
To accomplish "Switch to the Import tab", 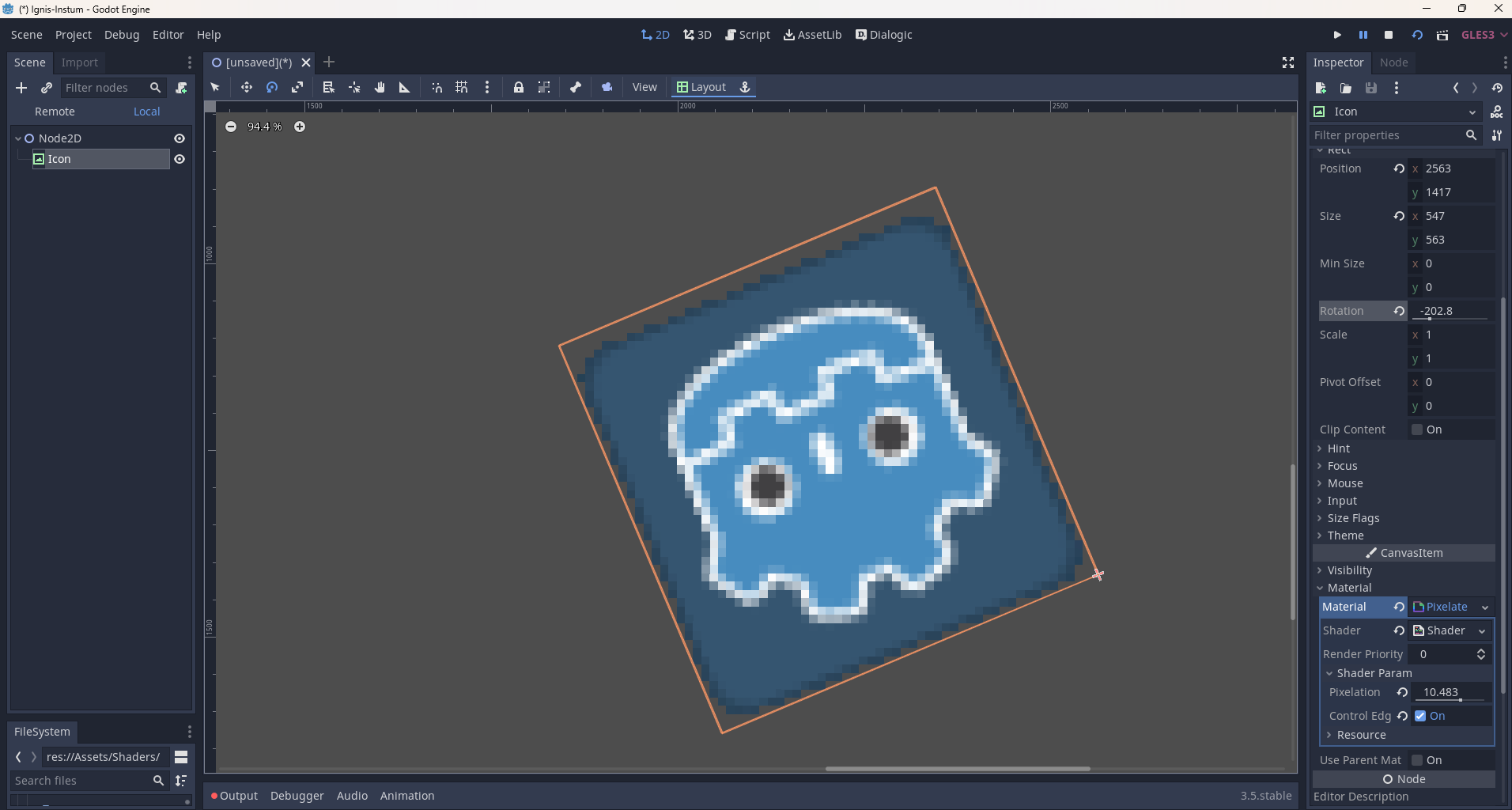I will (x=80, y=62).
